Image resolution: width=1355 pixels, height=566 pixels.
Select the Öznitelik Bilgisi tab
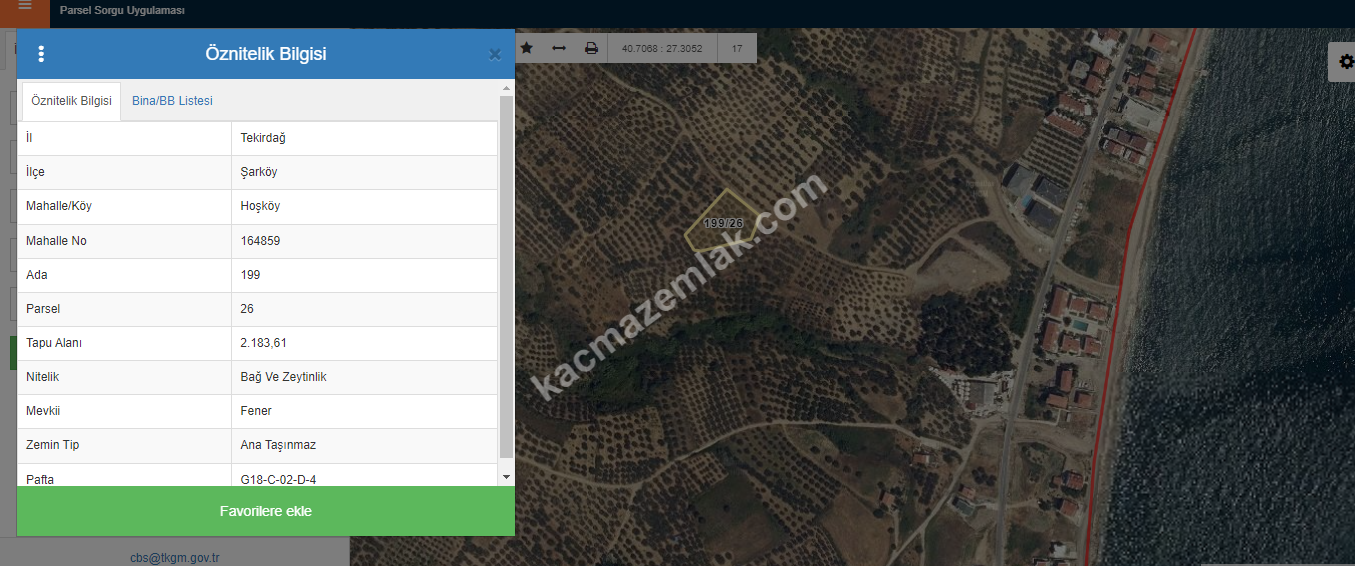point(71,101)
